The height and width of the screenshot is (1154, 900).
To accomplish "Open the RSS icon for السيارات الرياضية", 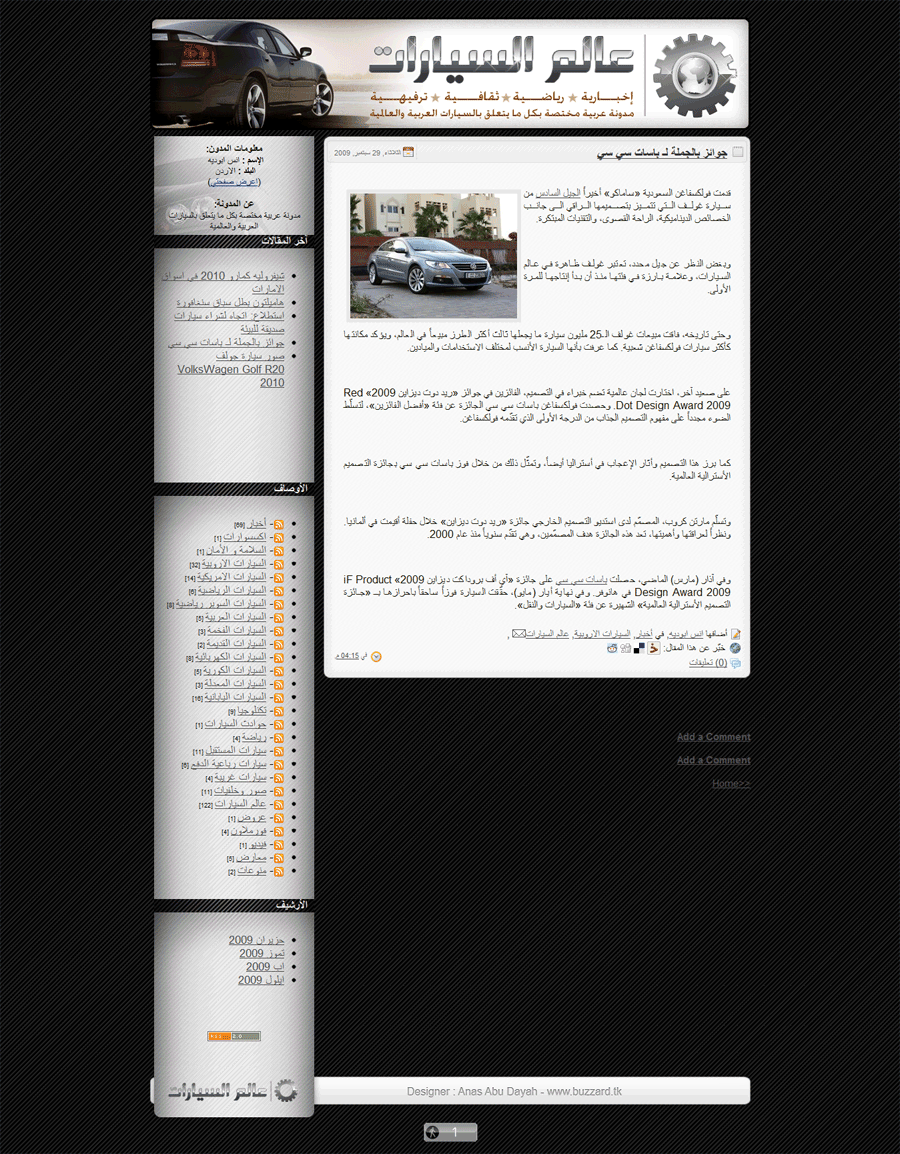I will point(279,591).
